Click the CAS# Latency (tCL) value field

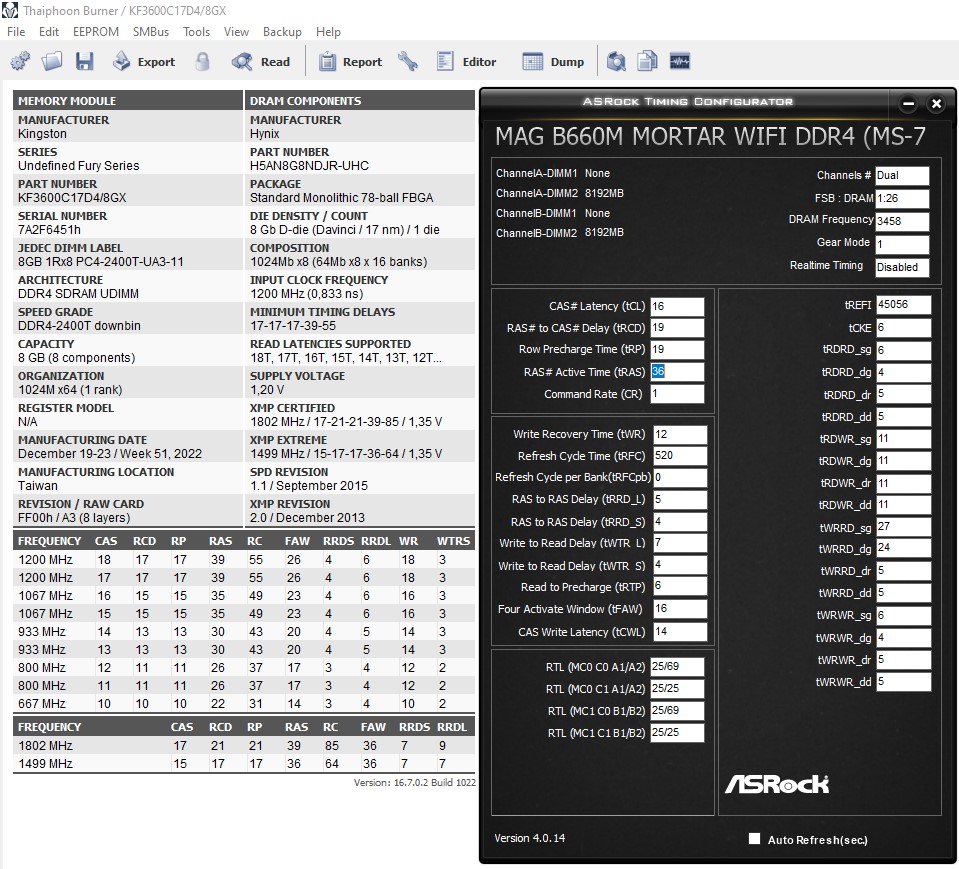(677, 306)
